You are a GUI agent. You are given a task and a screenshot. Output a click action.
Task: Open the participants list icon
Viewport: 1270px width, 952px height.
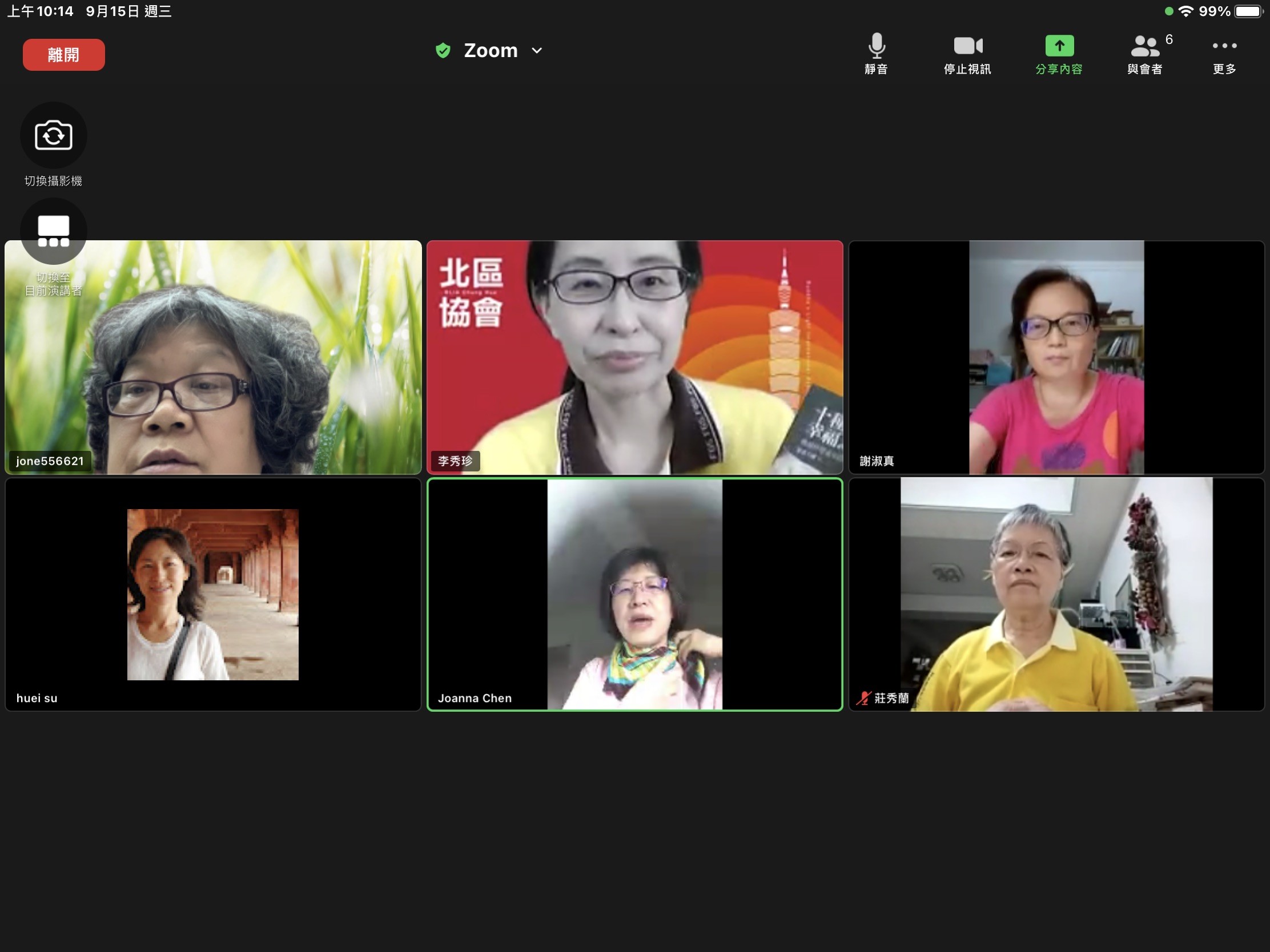pyautogui.click(x=1145, y=46)
